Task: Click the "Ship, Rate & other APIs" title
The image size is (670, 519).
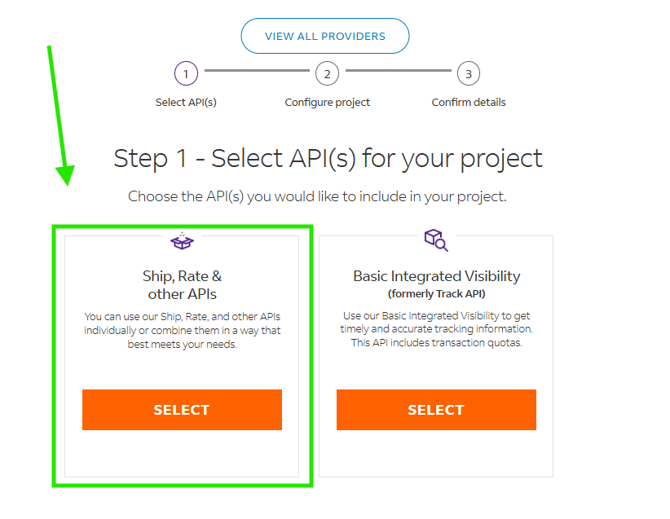Action: 182,285
